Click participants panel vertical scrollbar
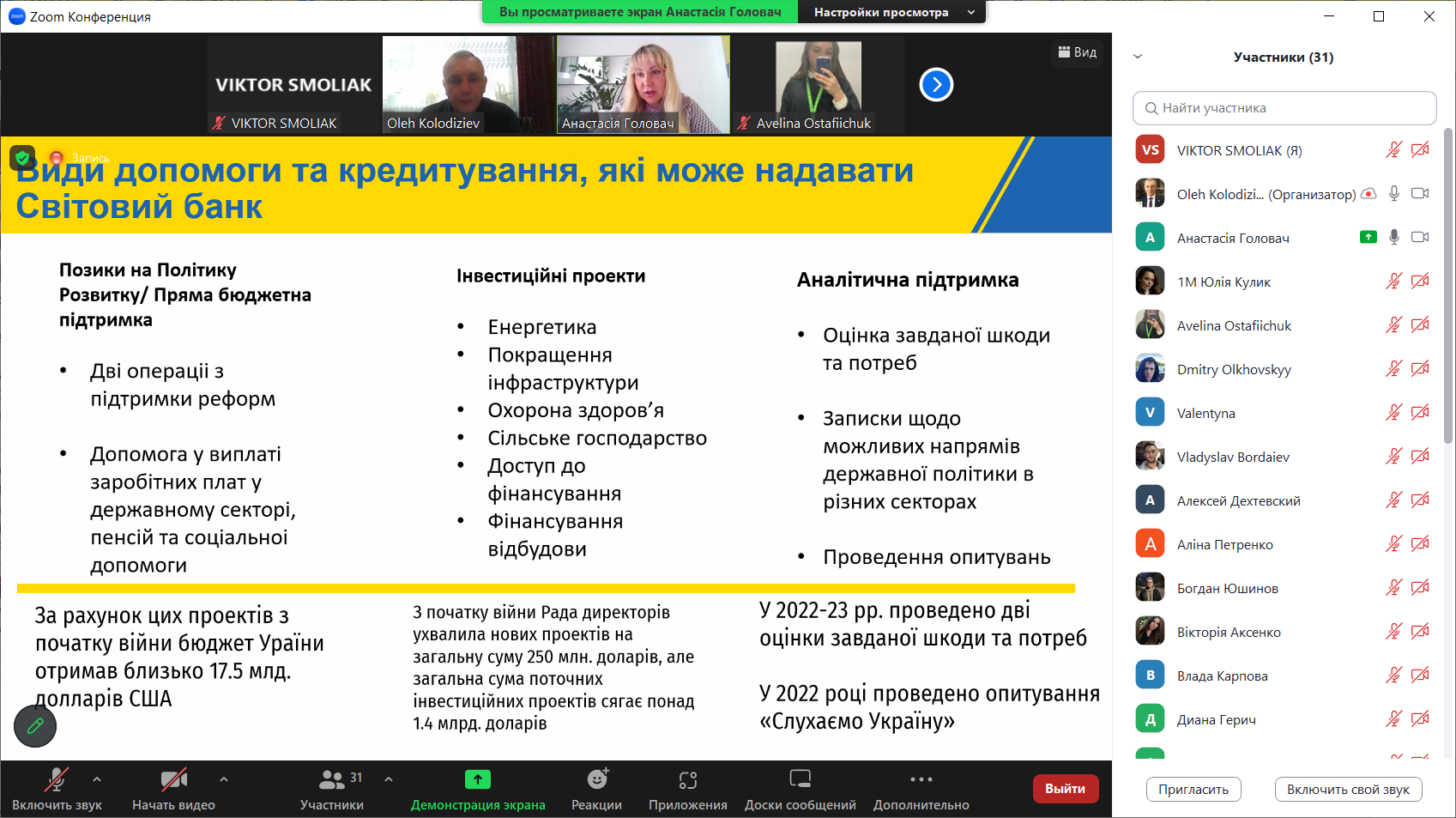The width and height of the screenshot is (1456, 818). click(1448, 286)
